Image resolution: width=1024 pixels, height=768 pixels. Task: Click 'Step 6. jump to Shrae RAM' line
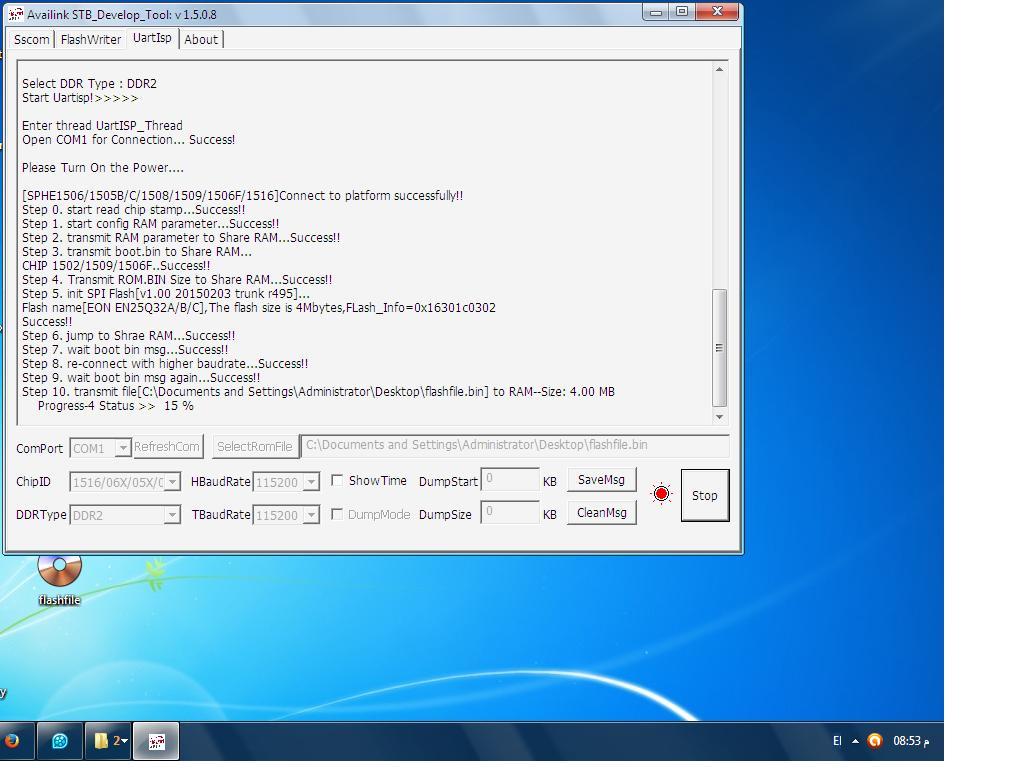pyautogui.click(x=129, y=336)
